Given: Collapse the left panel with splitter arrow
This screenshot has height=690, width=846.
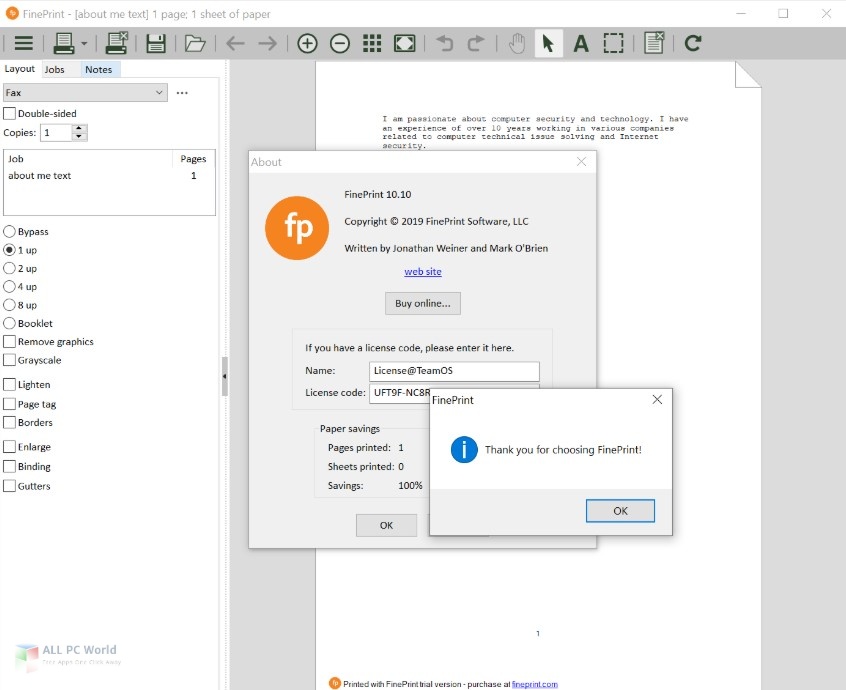Looking at the screenshot, I should (x=224, y=376).
